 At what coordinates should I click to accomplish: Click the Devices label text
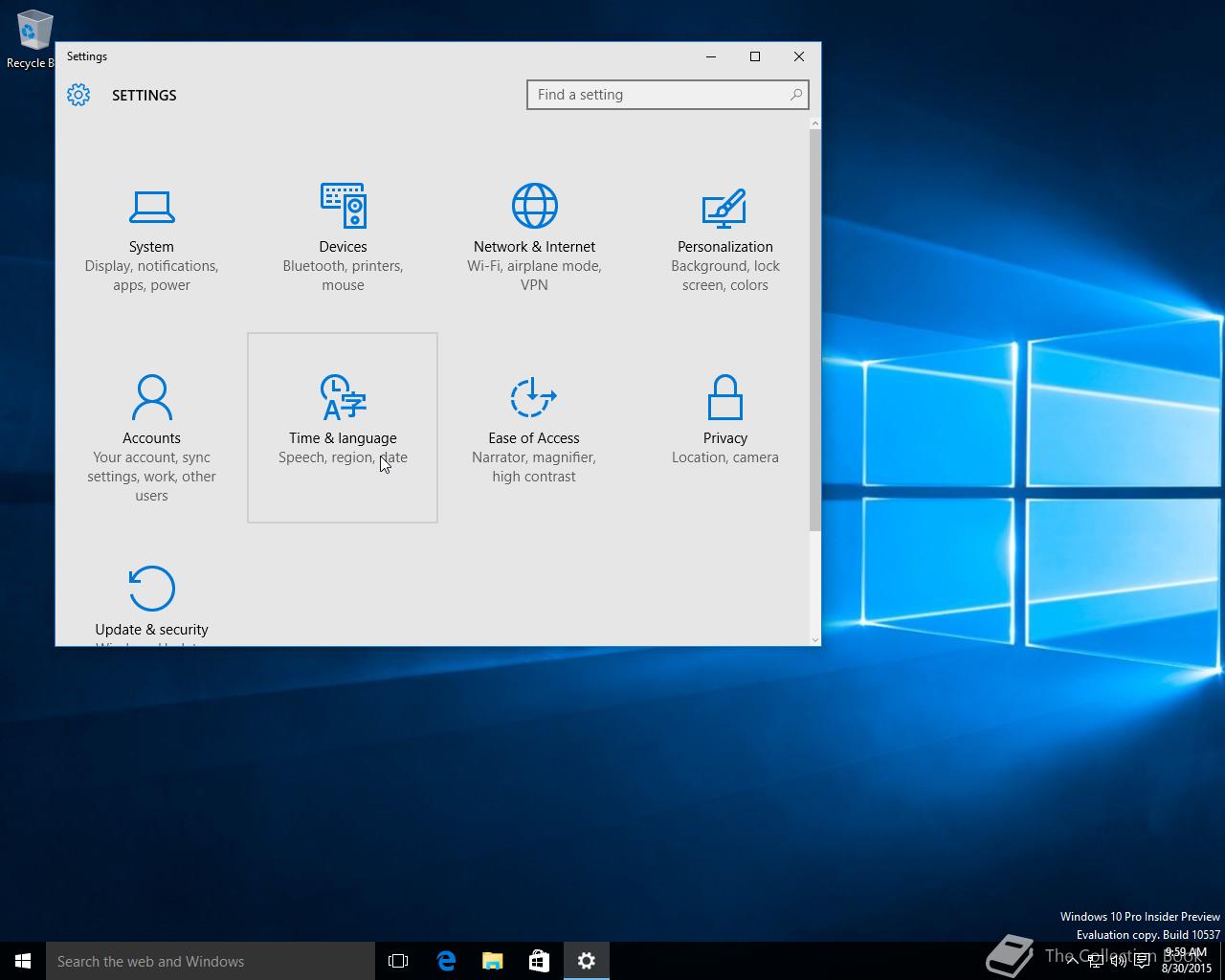pos(343,247)
